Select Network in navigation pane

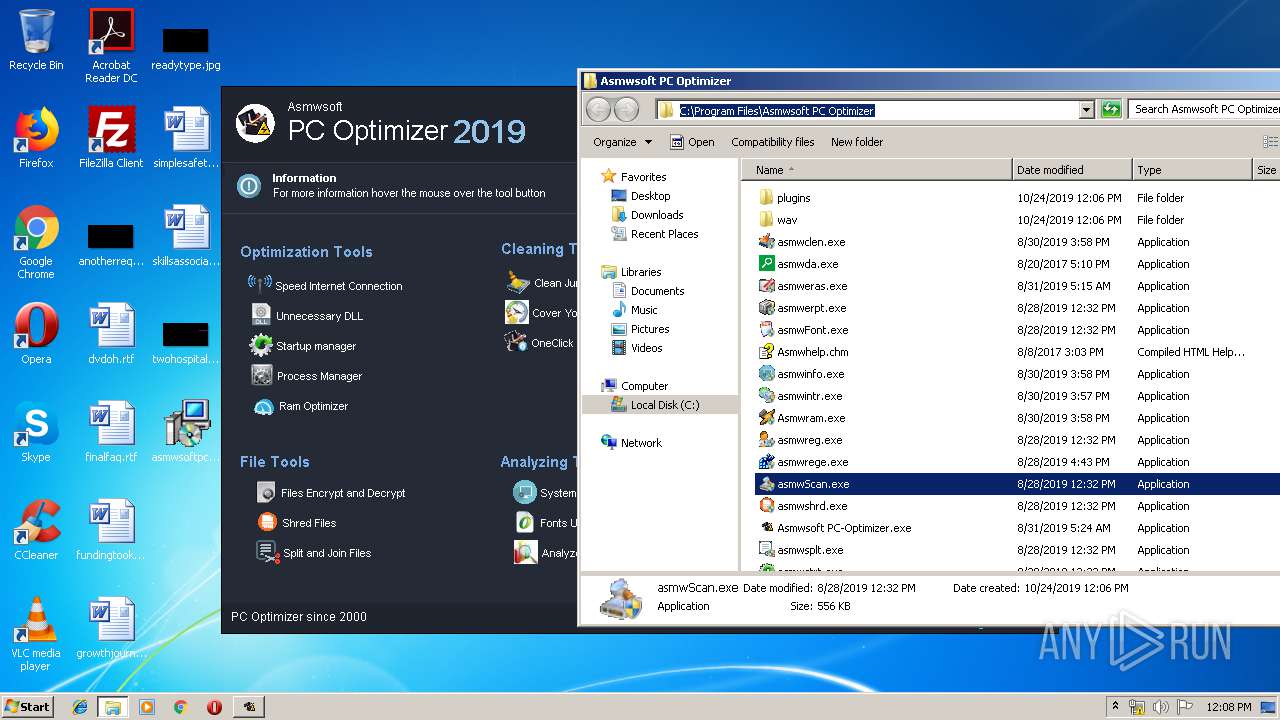[641, 443]
